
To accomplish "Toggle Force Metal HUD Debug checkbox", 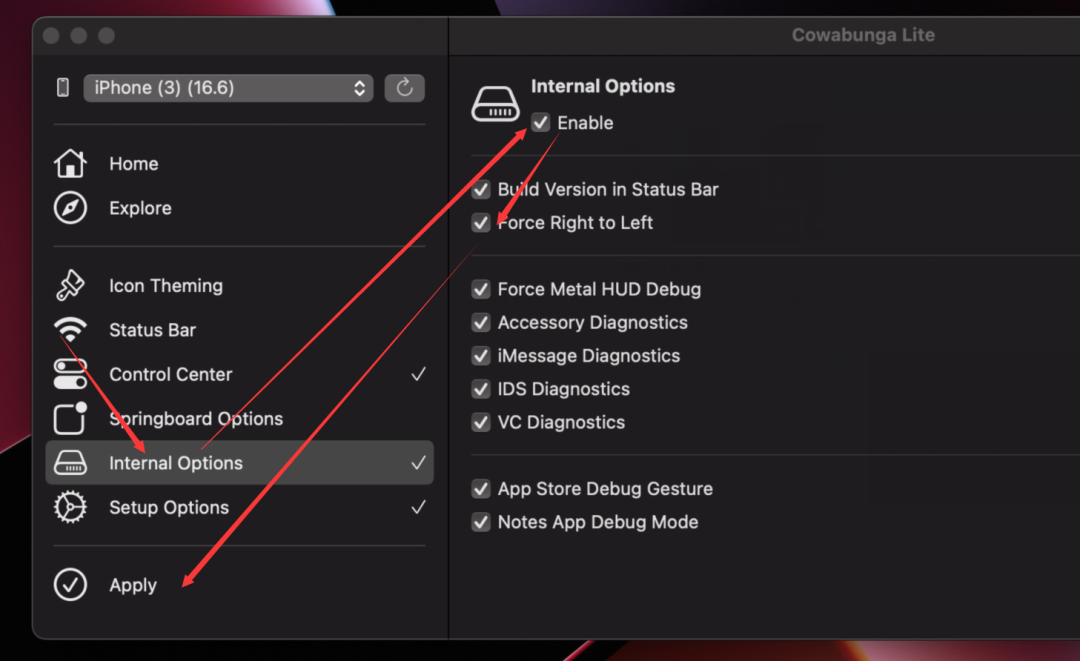I will (x=481, y=290).
